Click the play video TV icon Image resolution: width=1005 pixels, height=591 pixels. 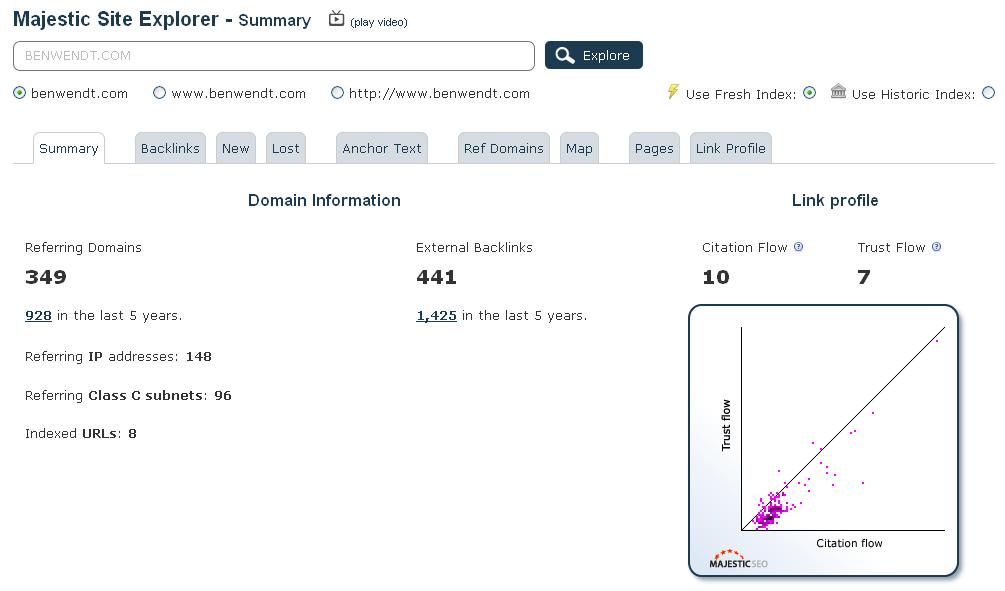coord(336,19)
